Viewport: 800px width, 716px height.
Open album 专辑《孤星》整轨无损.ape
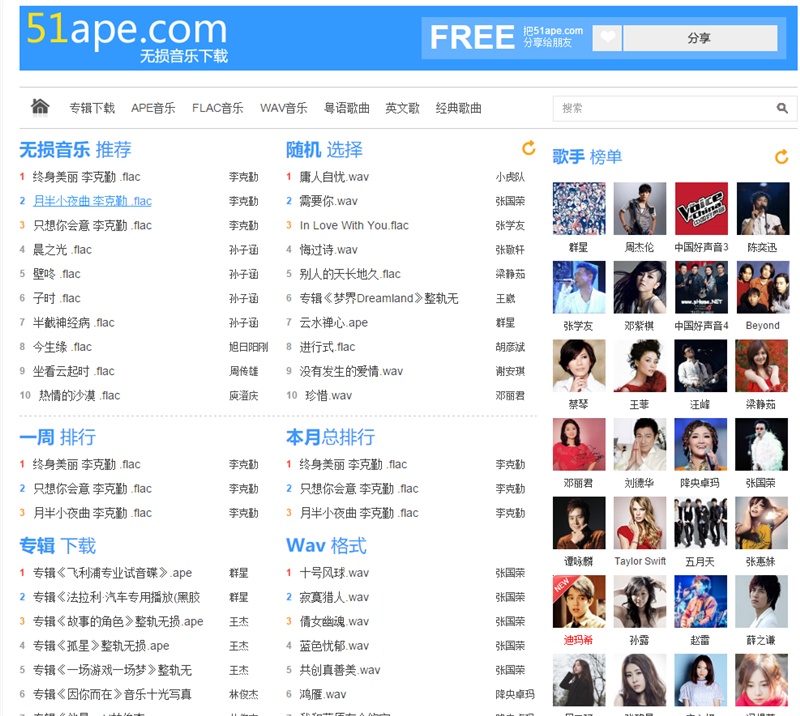click(101, 646)
